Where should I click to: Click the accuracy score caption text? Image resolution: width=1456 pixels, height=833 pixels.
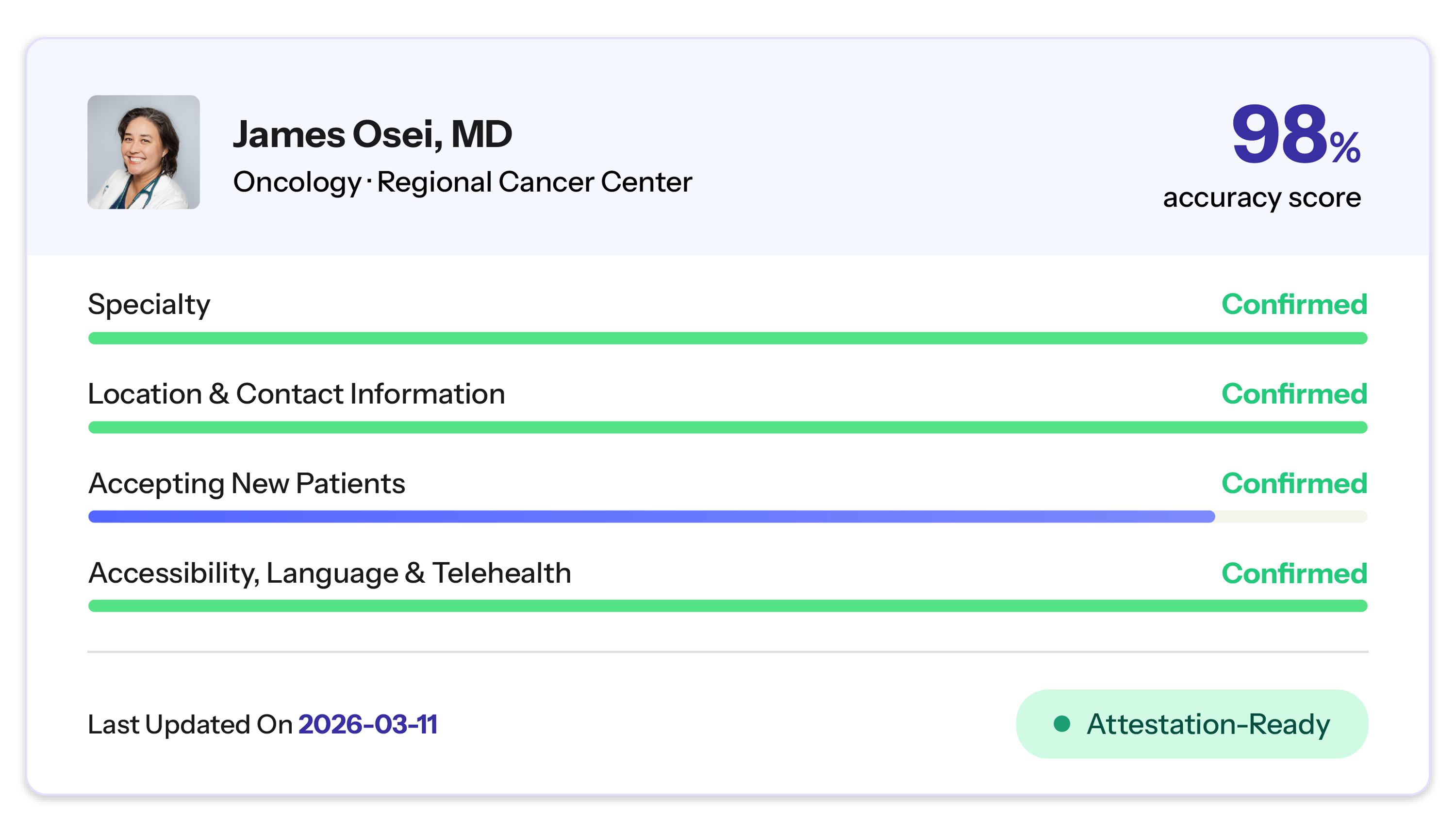pyautogui.click(x=1261, y=198)
